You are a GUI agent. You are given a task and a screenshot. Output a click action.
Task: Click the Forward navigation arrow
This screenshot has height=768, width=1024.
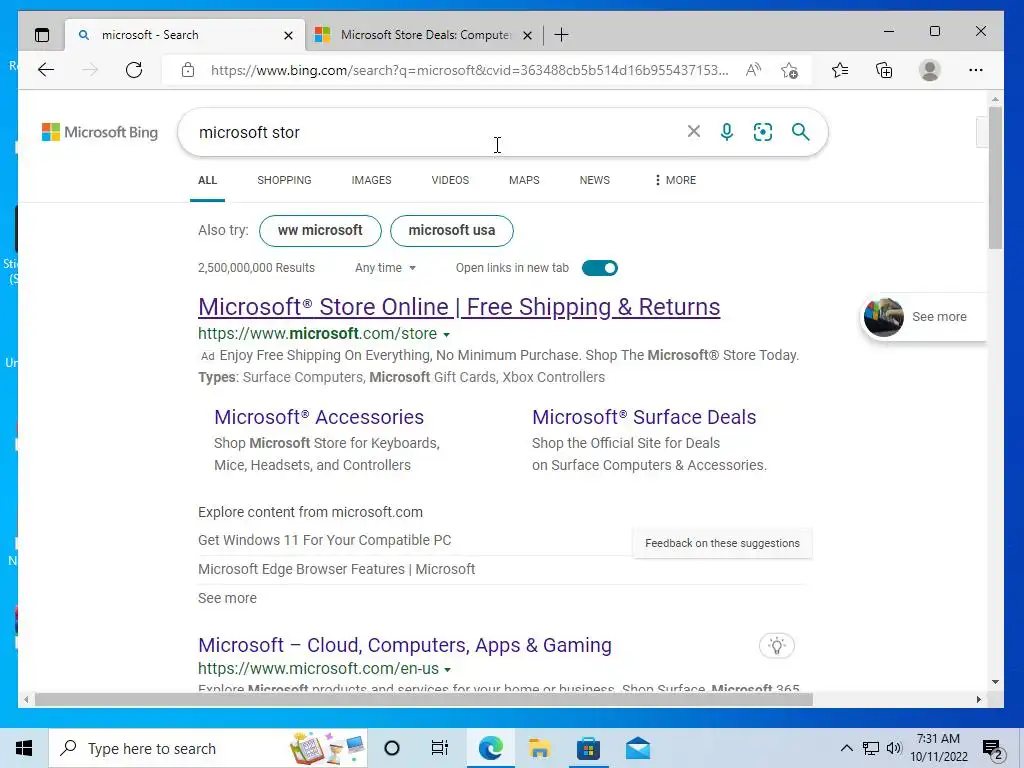click(x=90, y=70)
